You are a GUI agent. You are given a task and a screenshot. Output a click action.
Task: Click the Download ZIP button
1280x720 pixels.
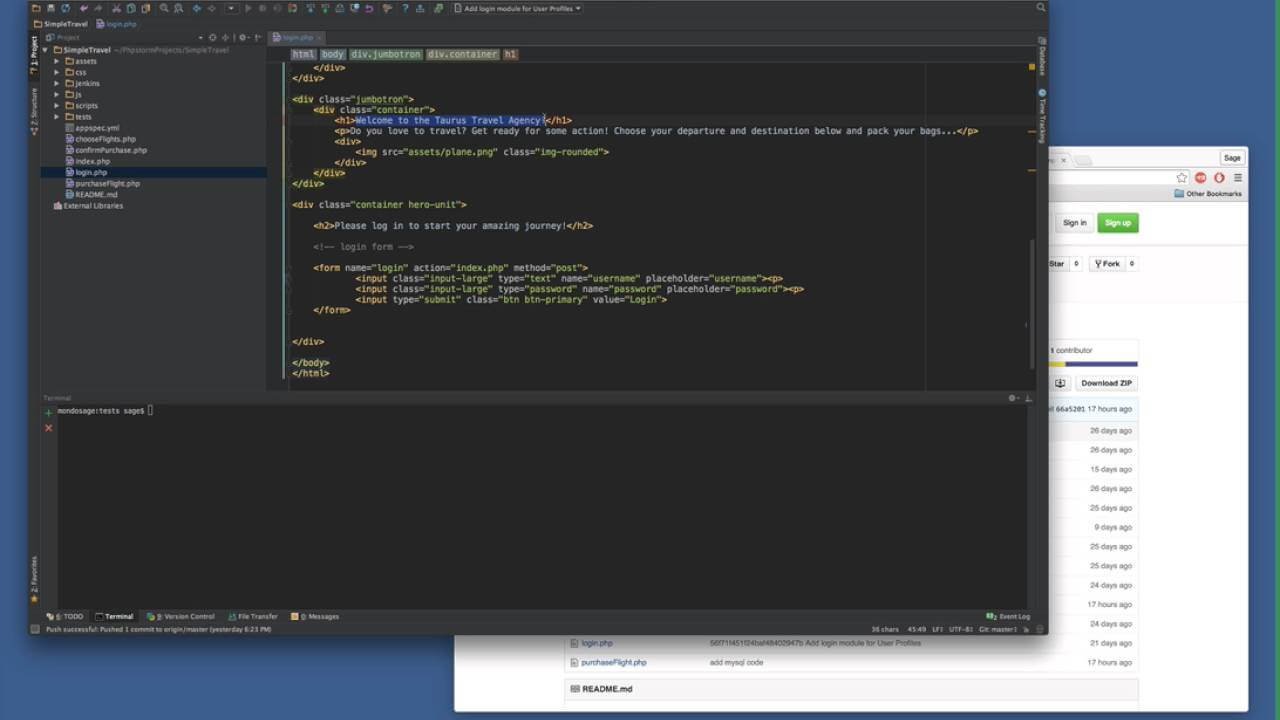[1106, 383]
